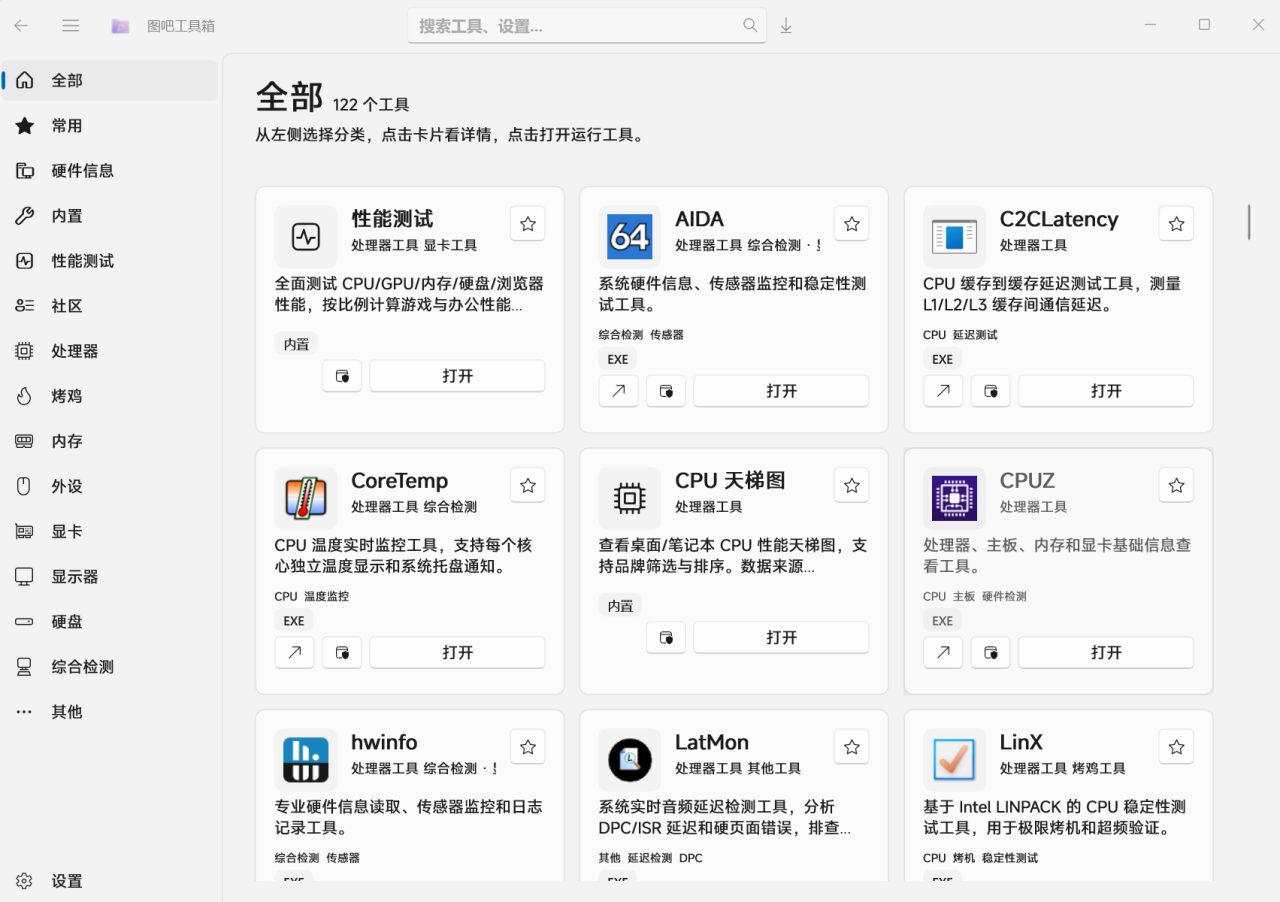This screenshot has width=1280, height=902.
Task: Click the vertical scrollbar thumb
Action: tap(1249, 222)
